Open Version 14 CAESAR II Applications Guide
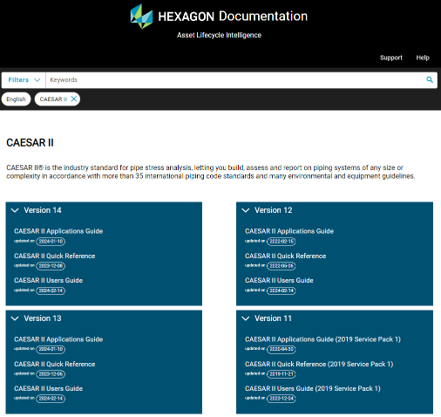 pyautogui.click(x=58, y=231)
